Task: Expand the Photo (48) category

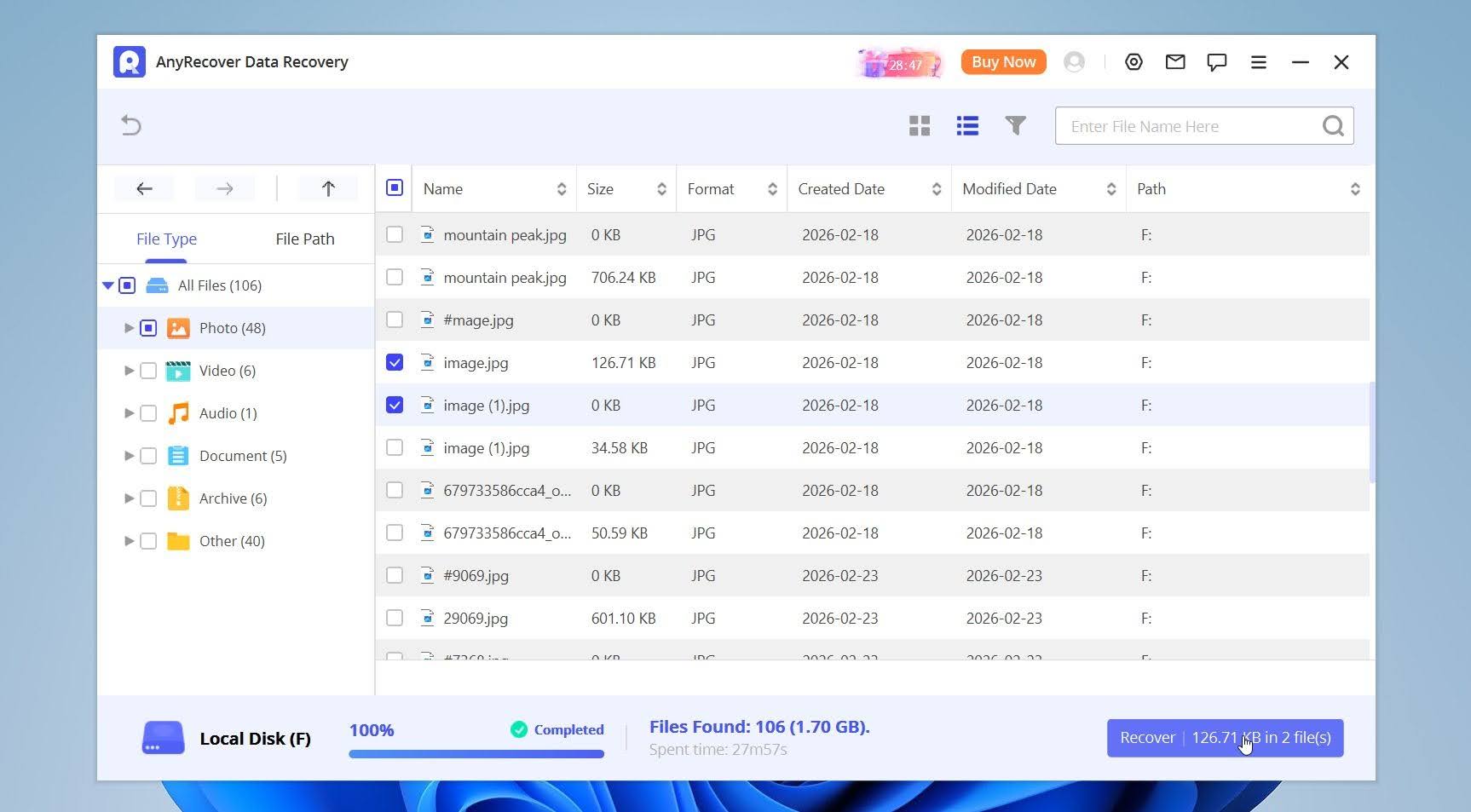Action: coord(129,328)
